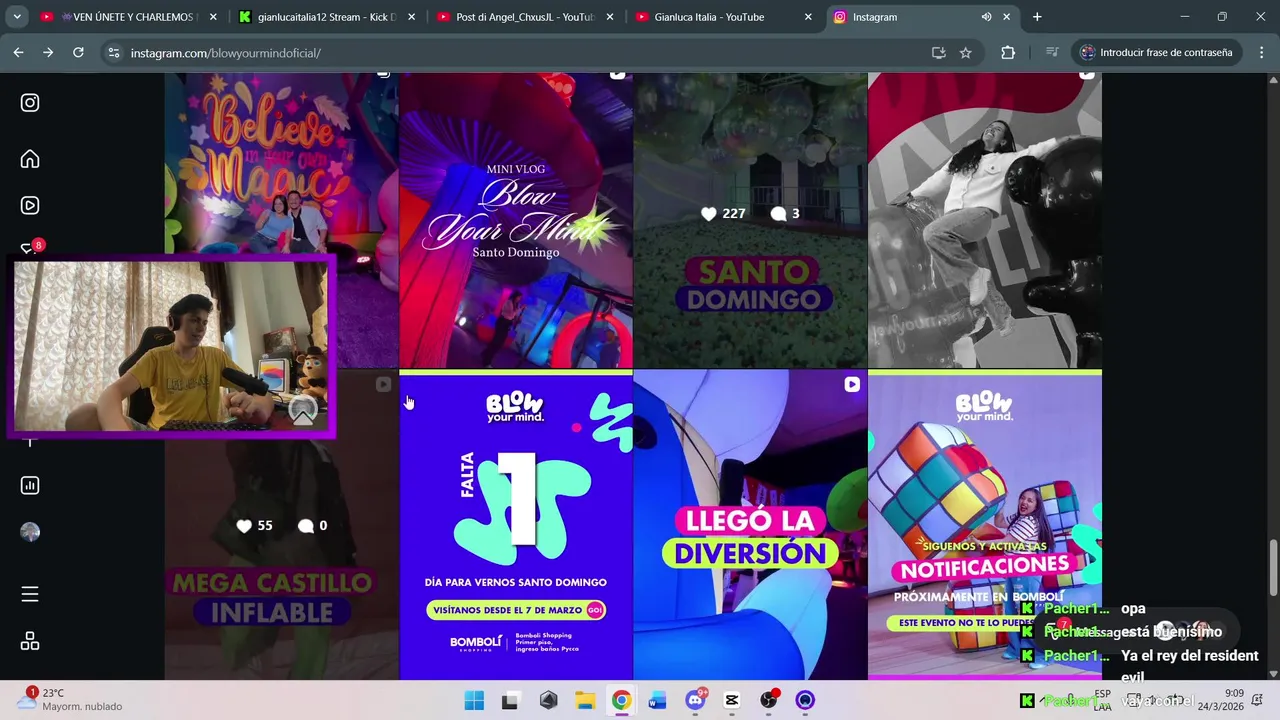The width and height of the screenshot is (1280, 720).
Task: Click the 227 likes count
Action: click(723, 213)
